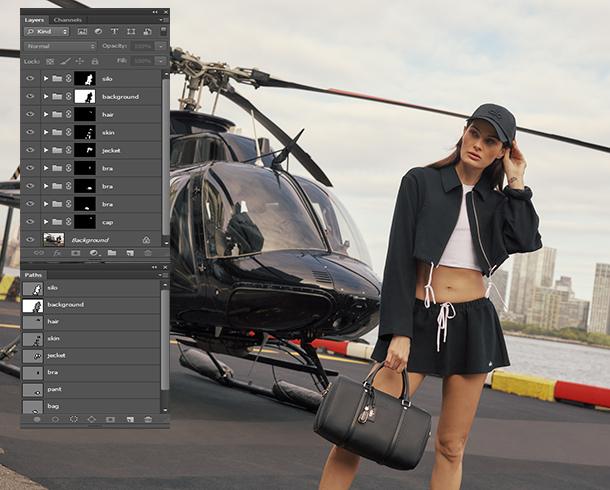Filter layers by smart objects icon
Screen dimensions: 610x490
(147, 32)
